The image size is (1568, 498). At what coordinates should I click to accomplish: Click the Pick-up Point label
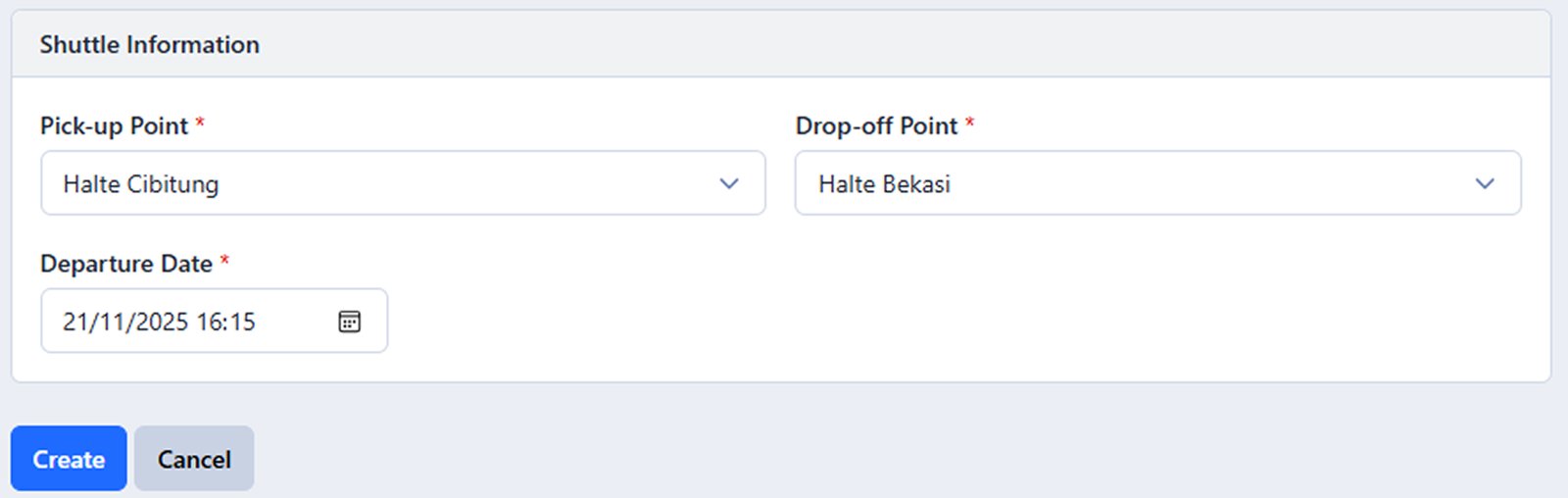coord(114,125)
